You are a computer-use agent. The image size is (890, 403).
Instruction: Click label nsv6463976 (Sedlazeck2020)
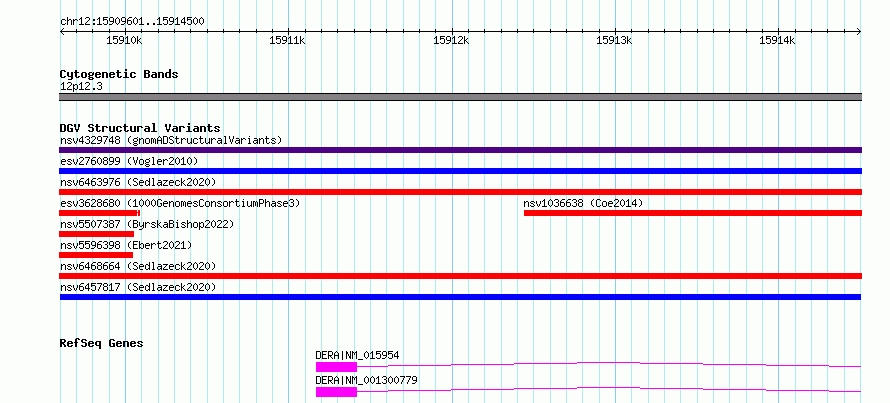138,182
